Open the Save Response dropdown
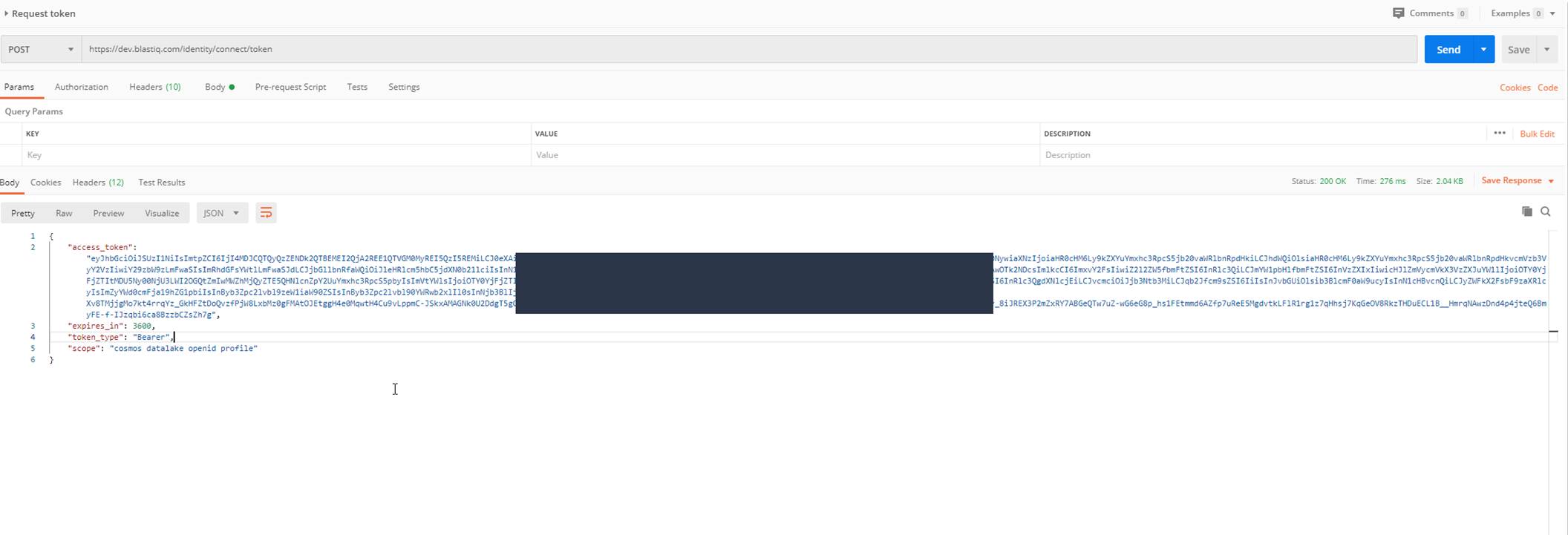 tap(1518, 181)
